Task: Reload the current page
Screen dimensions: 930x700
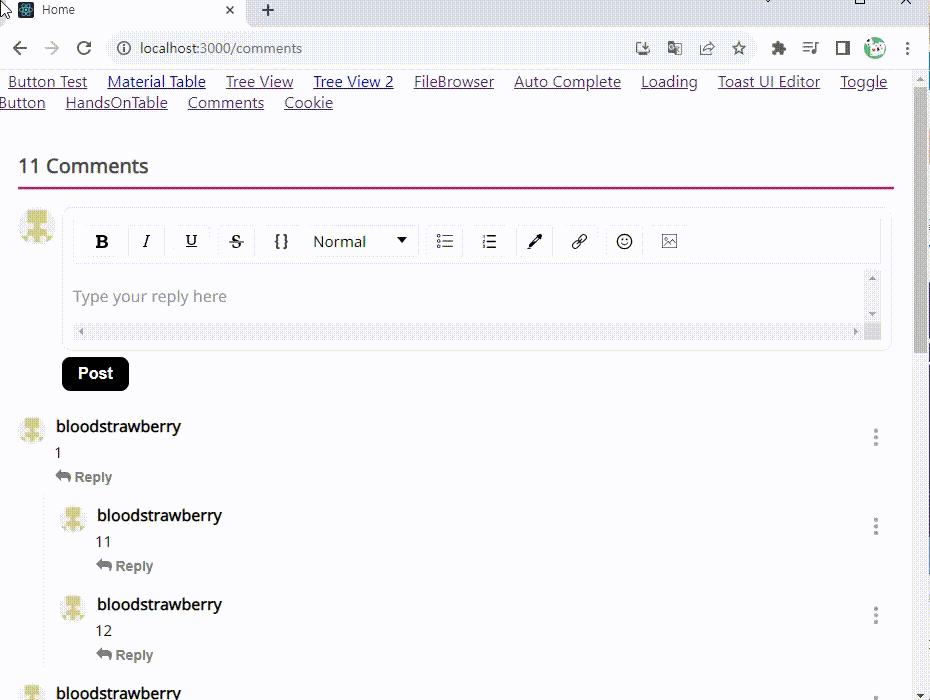Action: pos(84,48)
